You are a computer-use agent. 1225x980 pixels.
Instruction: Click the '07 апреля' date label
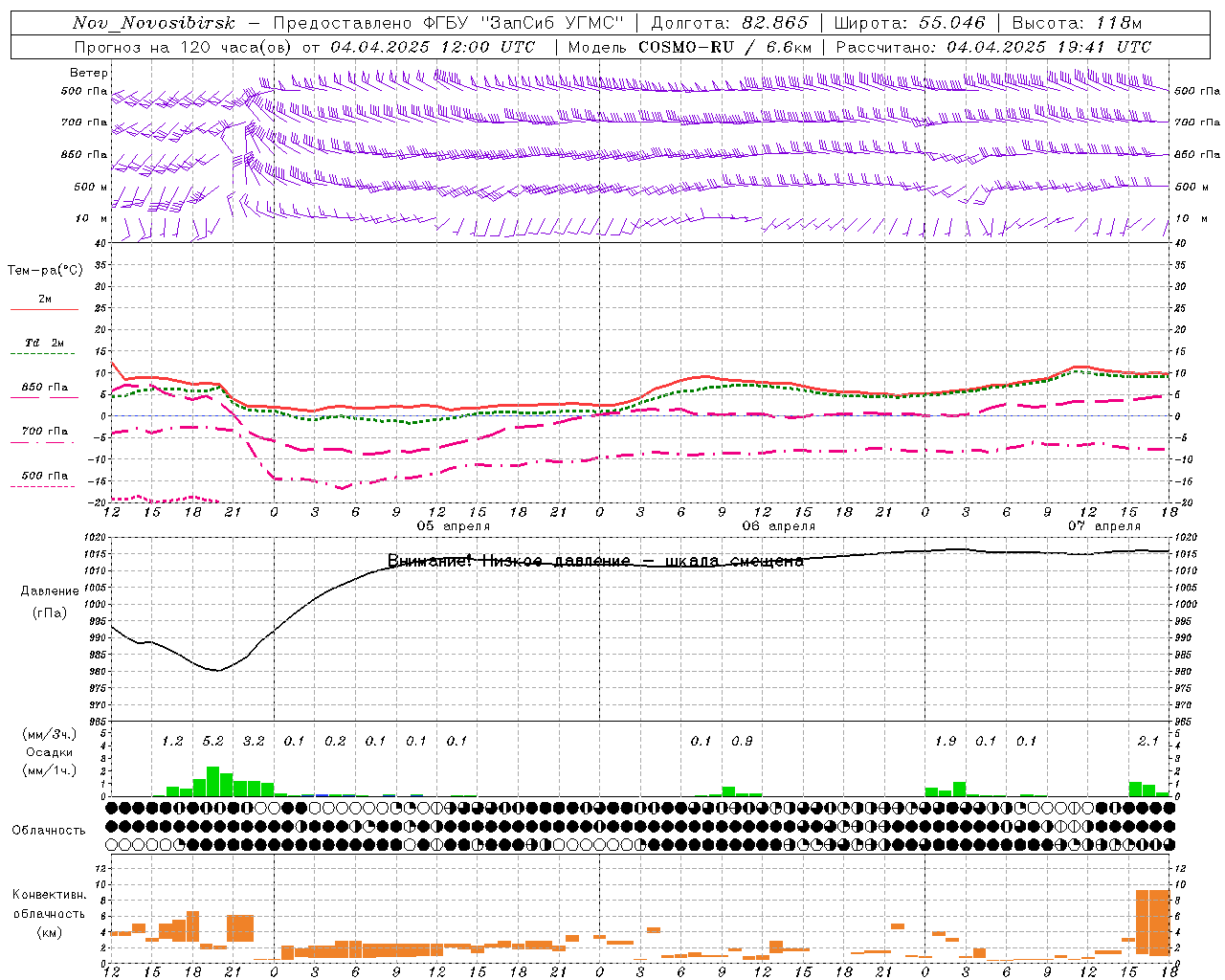pyautogui.click(x=1104, y=526)
